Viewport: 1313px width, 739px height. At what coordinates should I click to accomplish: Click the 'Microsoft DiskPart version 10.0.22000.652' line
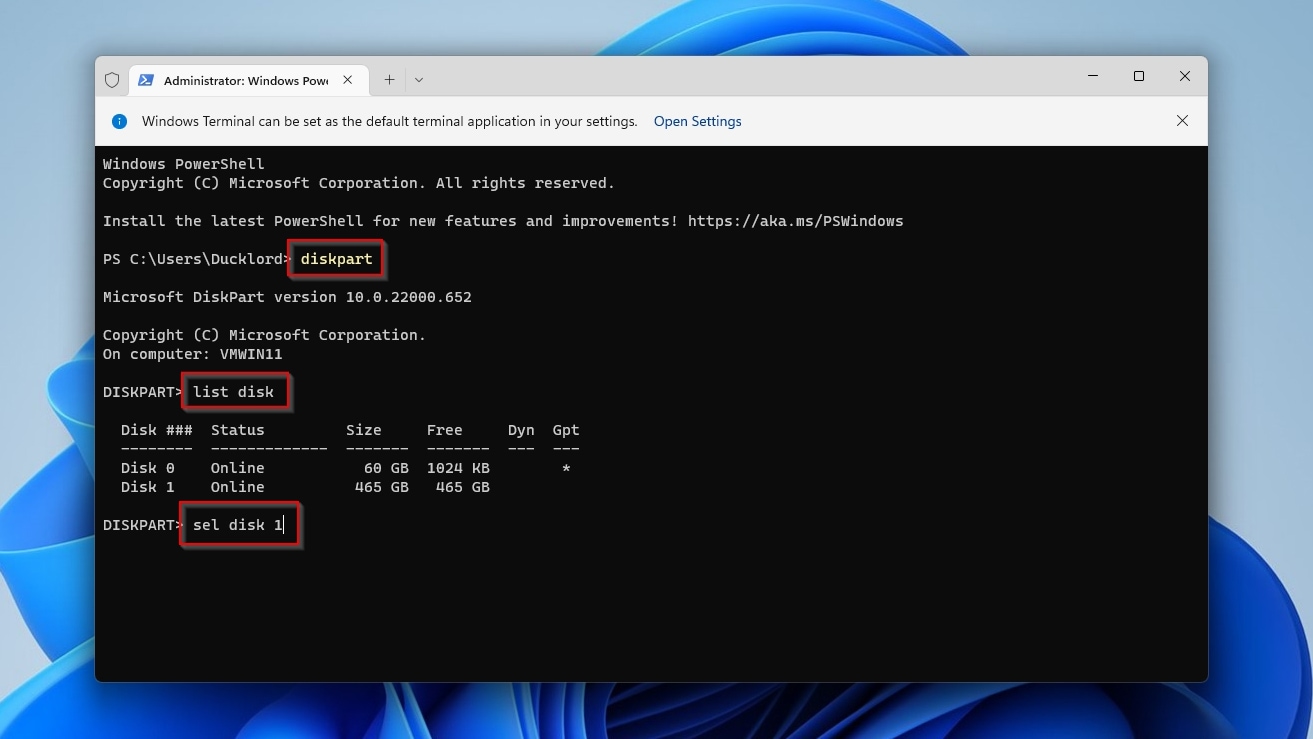tap(287, 297)
